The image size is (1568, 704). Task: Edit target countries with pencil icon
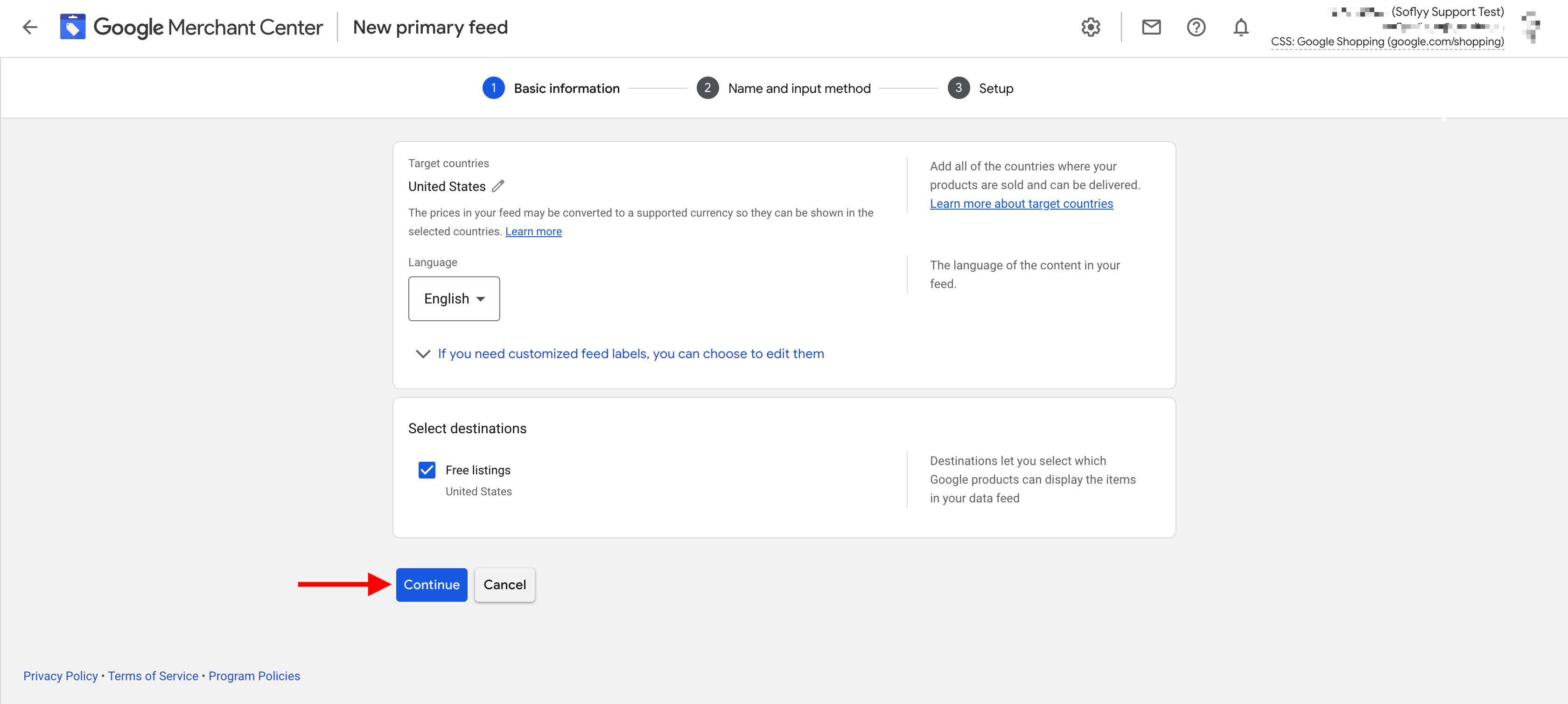point(498,186)
